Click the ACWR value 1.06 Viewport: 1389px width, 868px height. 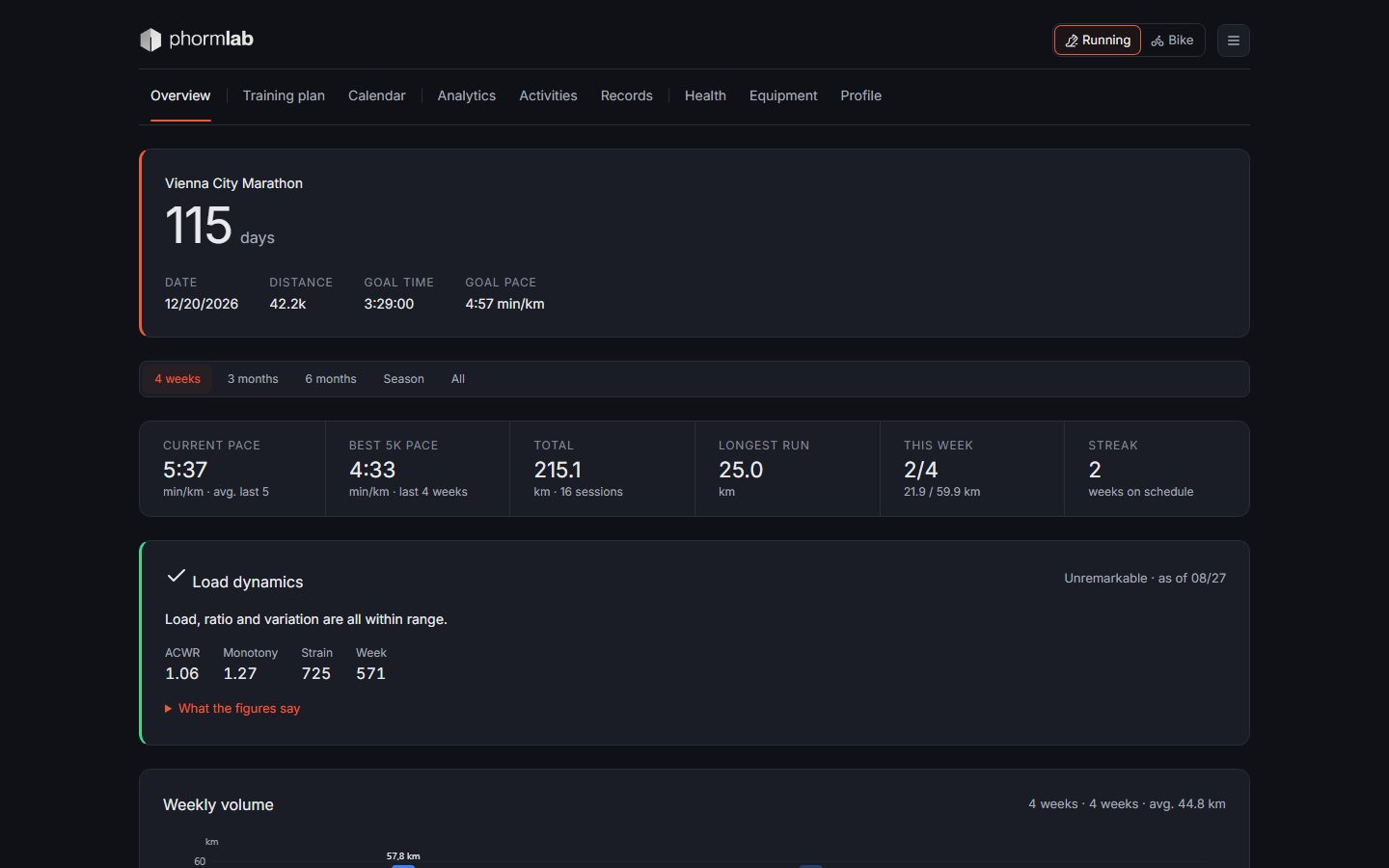tap(181, 673)
